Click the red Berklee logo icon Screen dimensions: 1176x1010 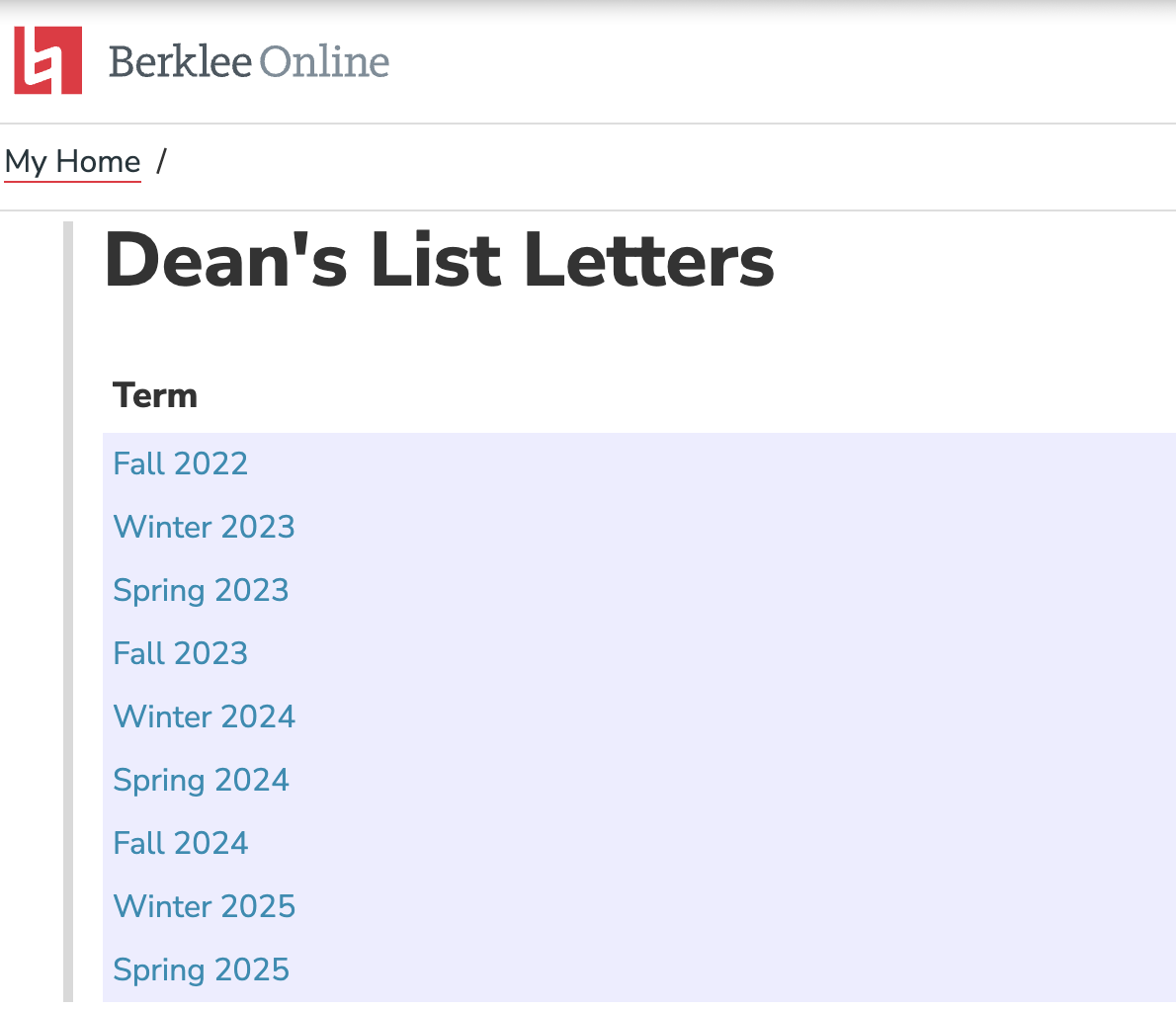tap(47, 60)
